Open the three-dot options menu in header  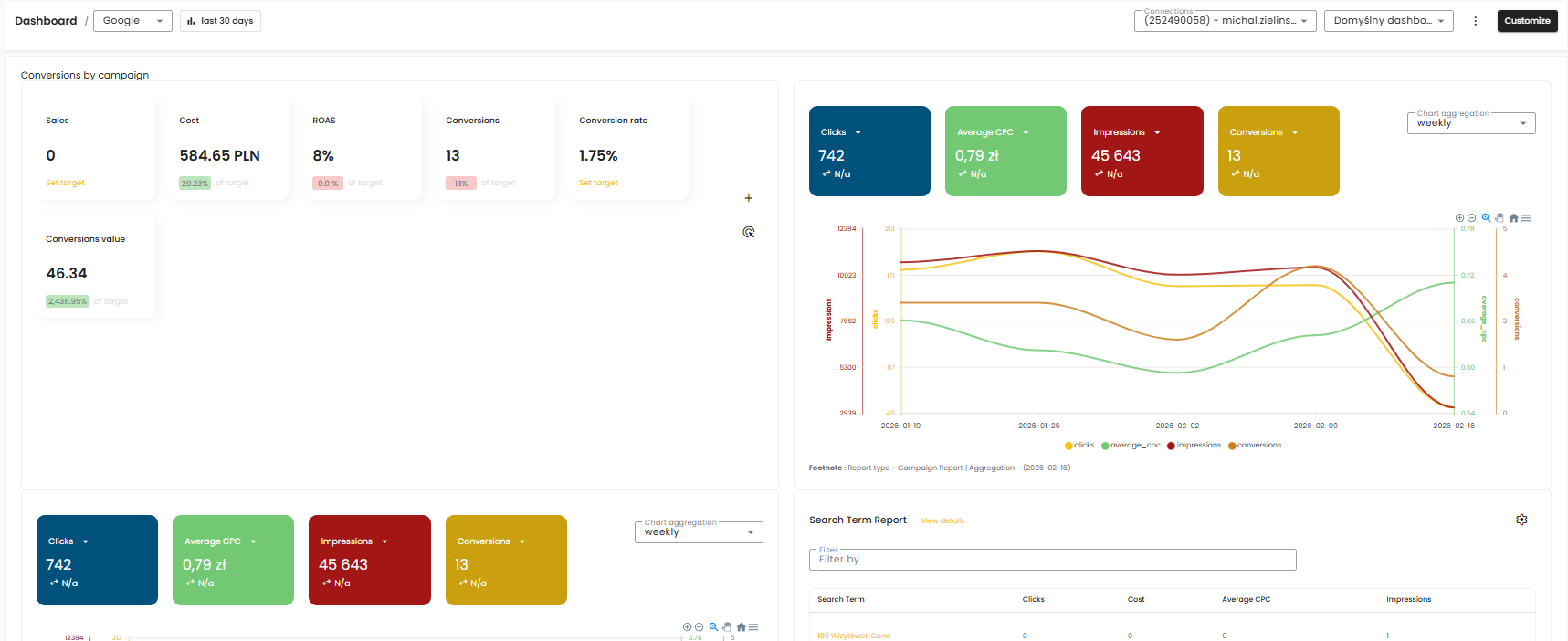tap(1475, 21)
